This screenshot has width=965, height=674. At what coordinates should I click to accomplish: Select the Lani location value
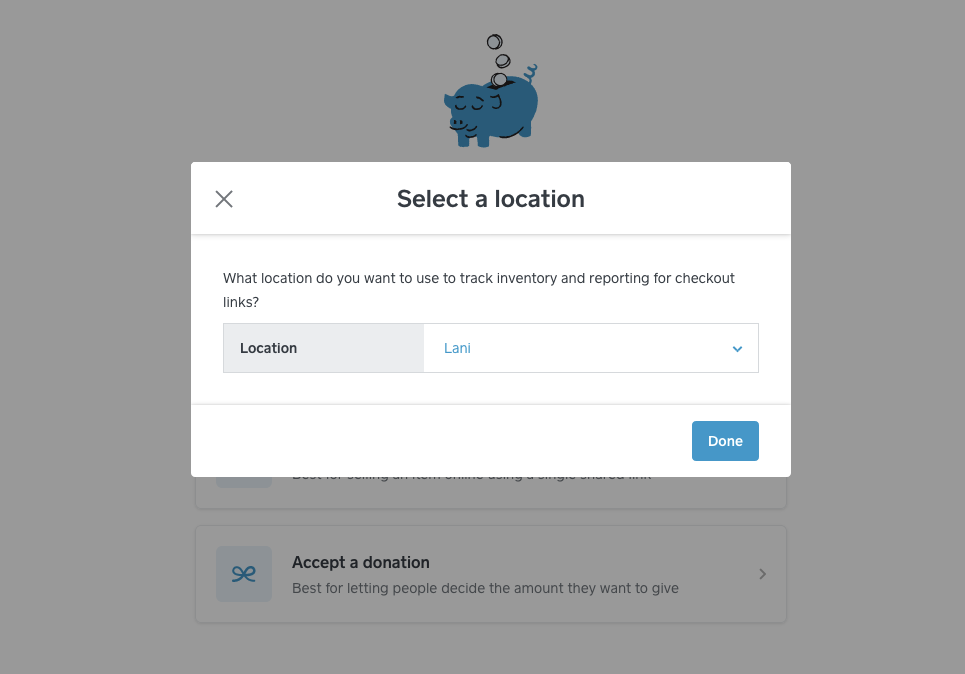click(457, 347)
